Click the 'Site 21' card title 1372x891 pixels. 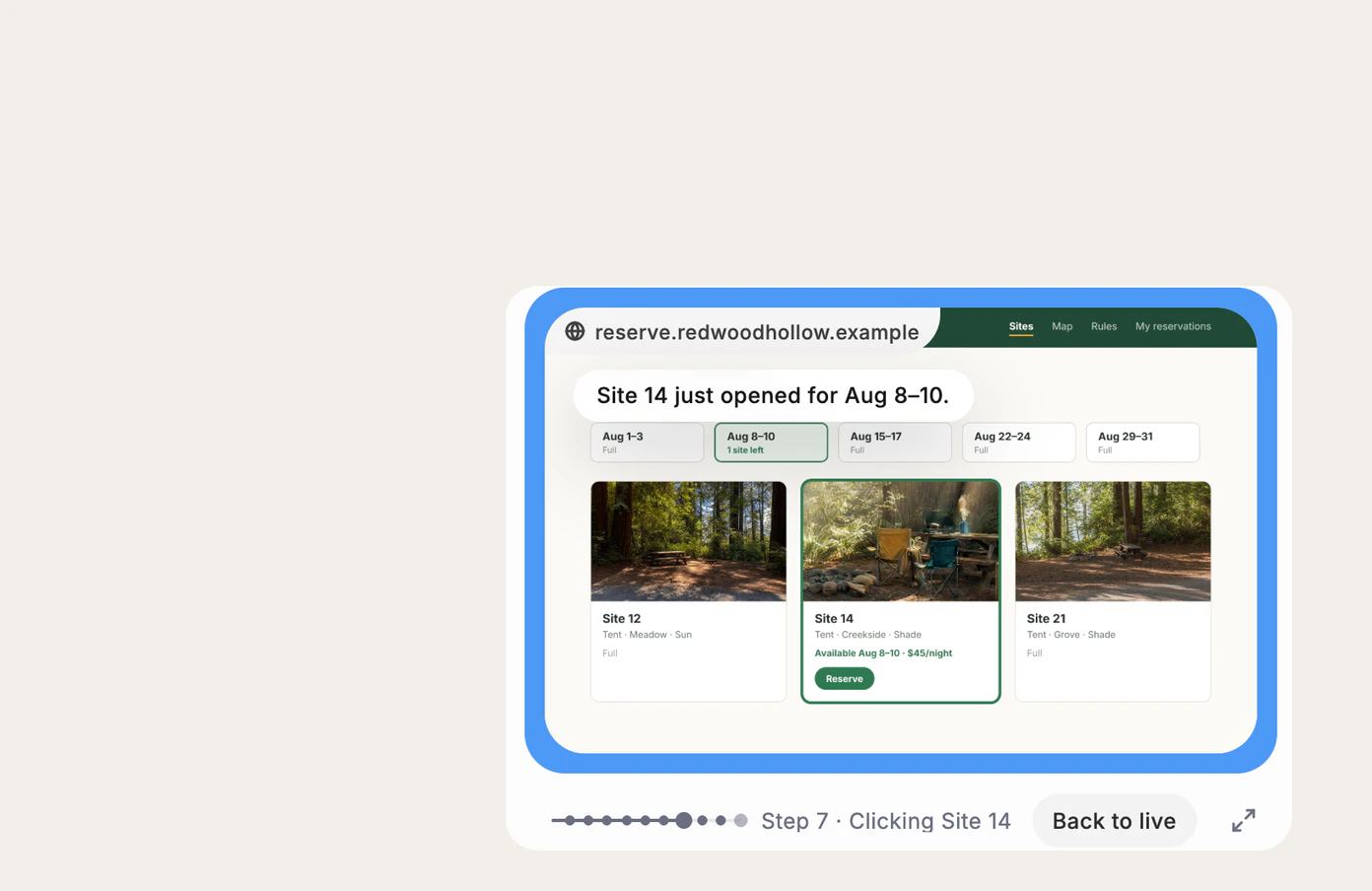[x=1046, y=618]
